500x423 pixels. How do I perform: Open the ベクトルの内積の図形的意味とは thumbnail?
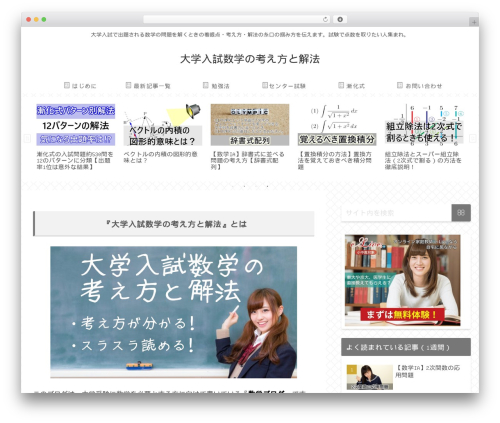(x=163, y=125)
